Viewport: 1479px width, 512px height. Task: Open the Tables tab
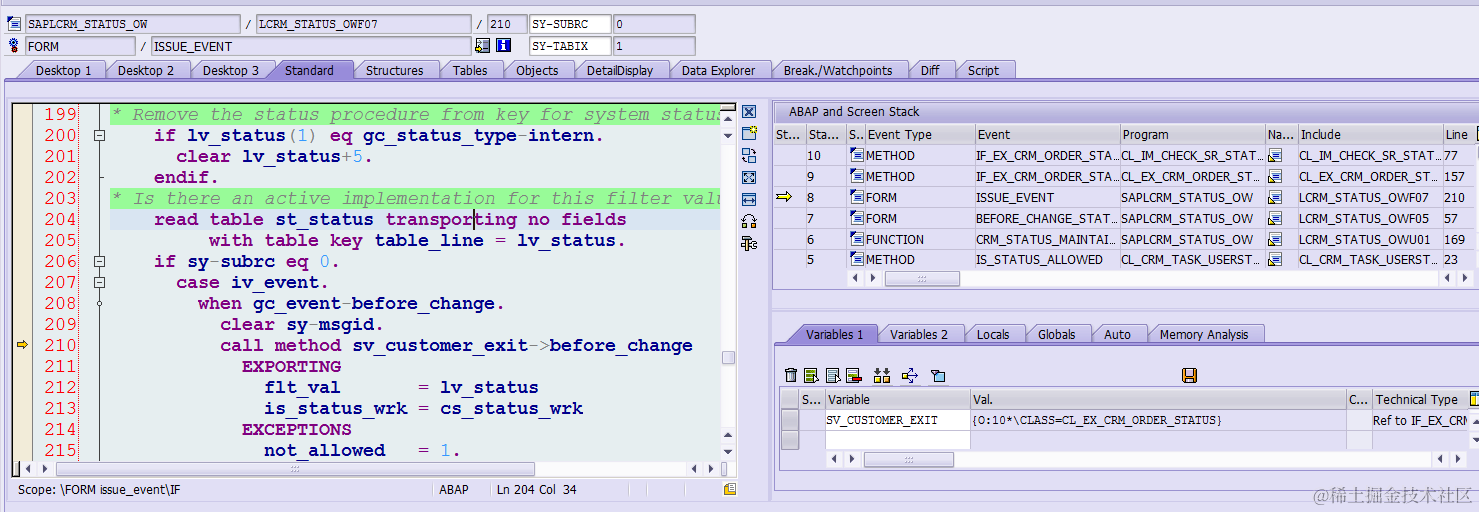(470, 70)
